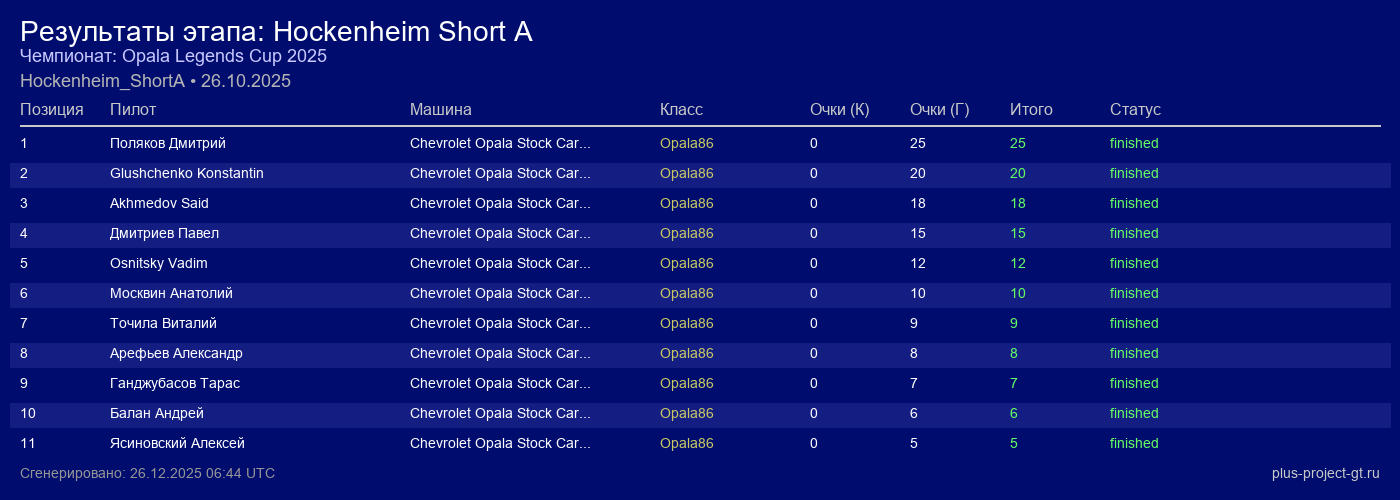The height and width of the screenshot is (500, 1400).
Task: Click pilot name Glushchenko Konstantin
Action: [x=187, y=173]
